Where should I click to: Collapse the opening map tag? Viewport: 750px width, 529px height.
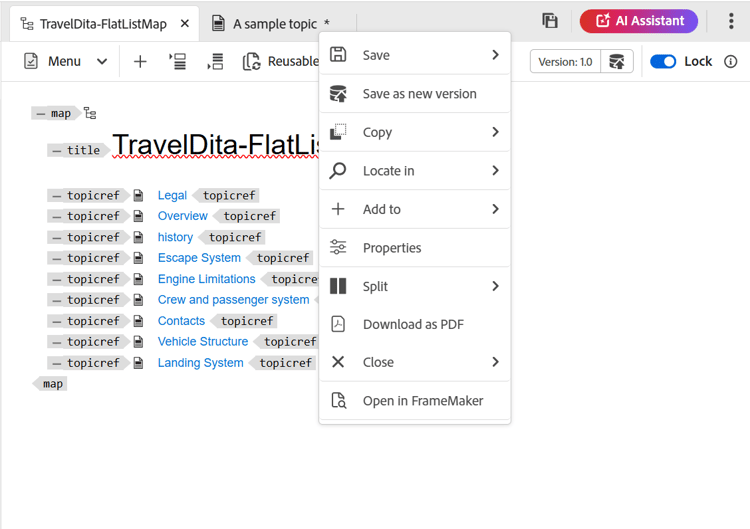point(41,114)
